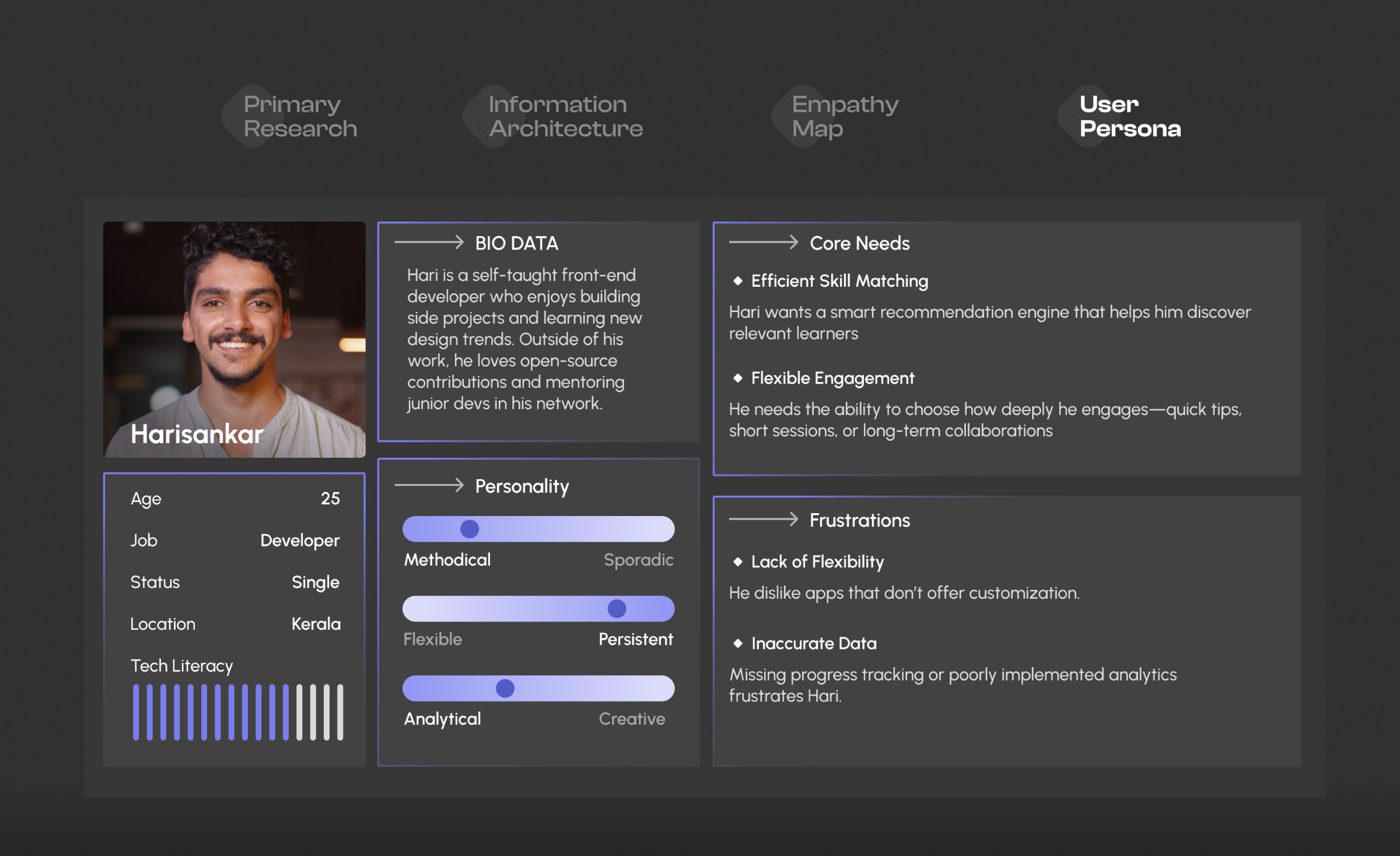
Task: Click the Harisankar profile photo
Action: click(x=235, y=339)
